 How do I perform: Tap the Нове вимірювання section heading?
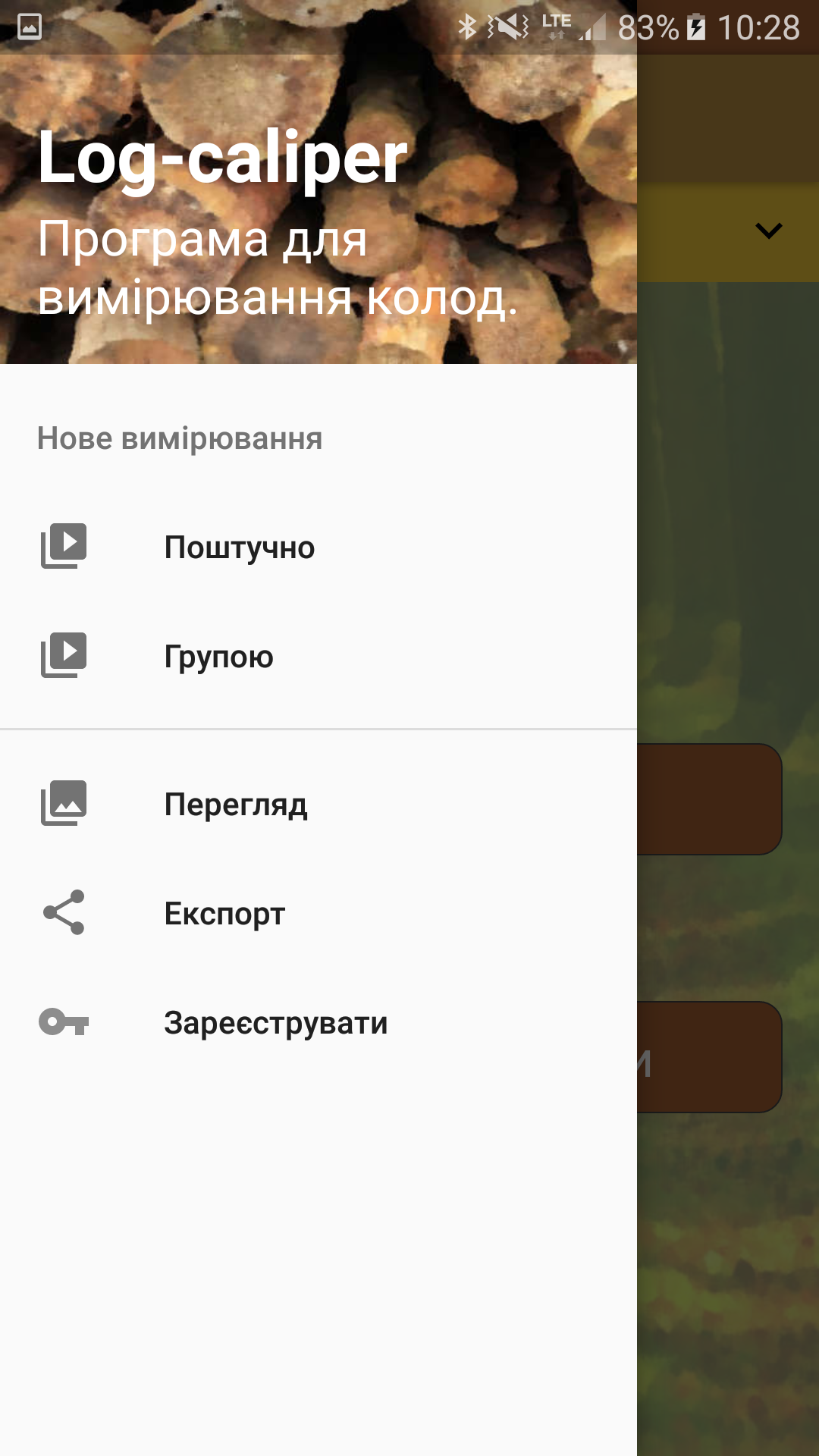pyautogui.click(x=180, y=438)
